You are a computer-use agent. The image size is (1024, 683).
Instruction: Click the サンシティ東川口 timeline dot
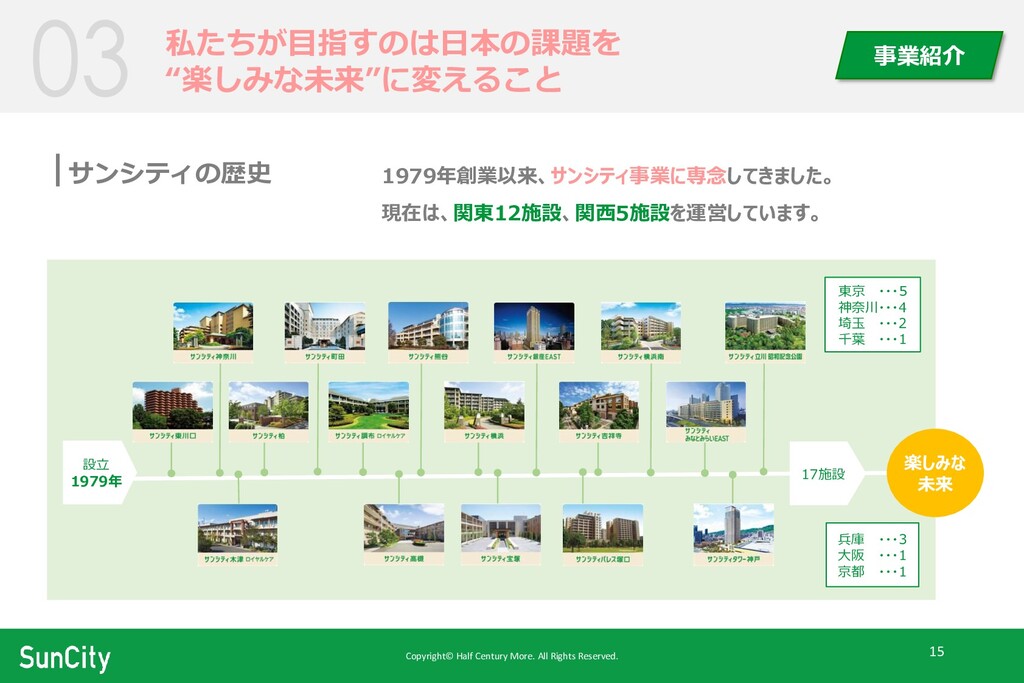[x=171, y=473]
